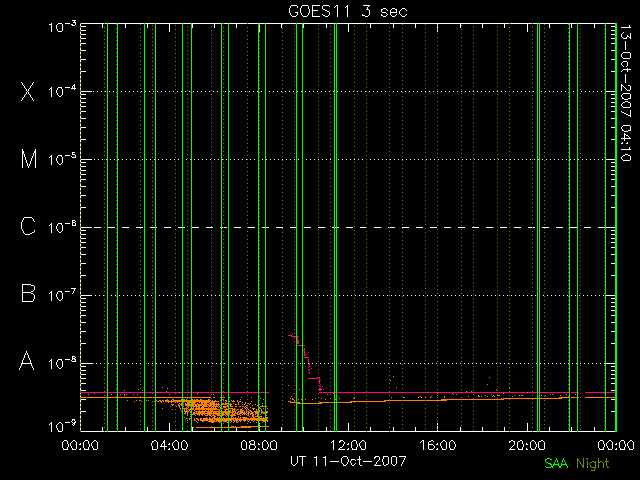Image resolution: width=640 pixels, height=480 pixels.
Task: Click the 10^-6 flux axis label
Action: pos(62,227)
